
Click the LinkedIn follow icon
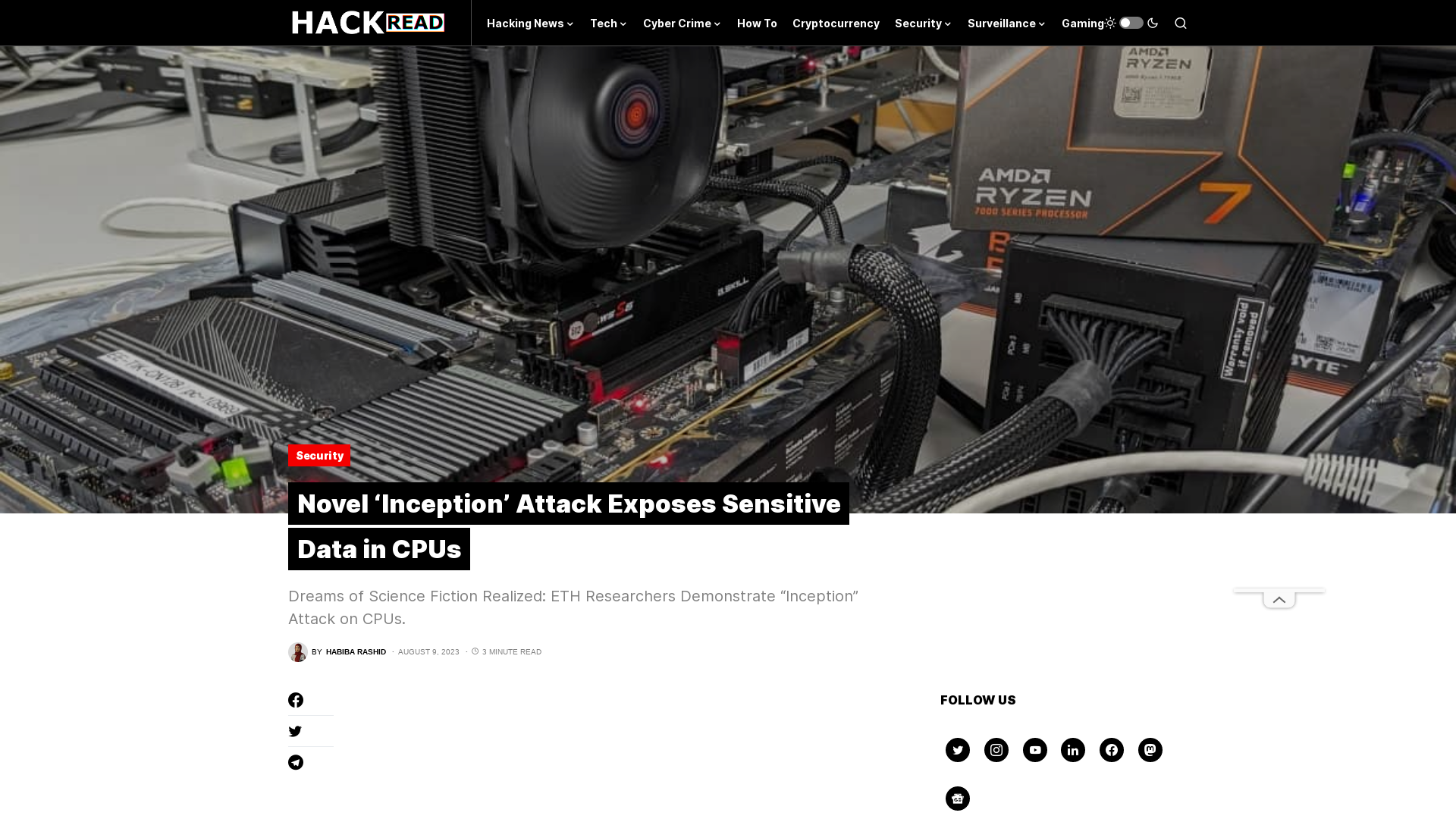(x=1073, y=750)
